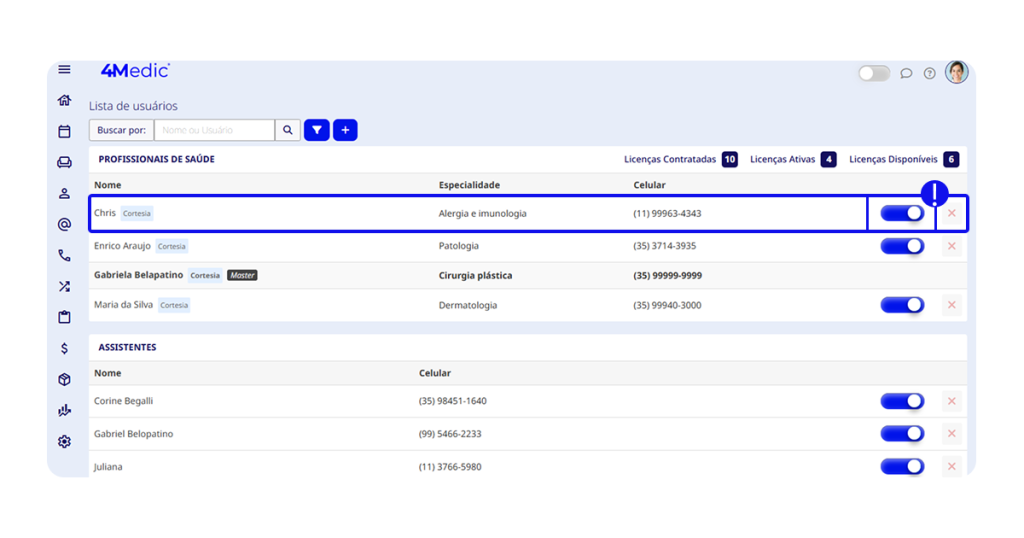Image resolution: width=1024 pixels, height=538 pixels.
Task: Delete user Maria da Silva
Action: 951,305
